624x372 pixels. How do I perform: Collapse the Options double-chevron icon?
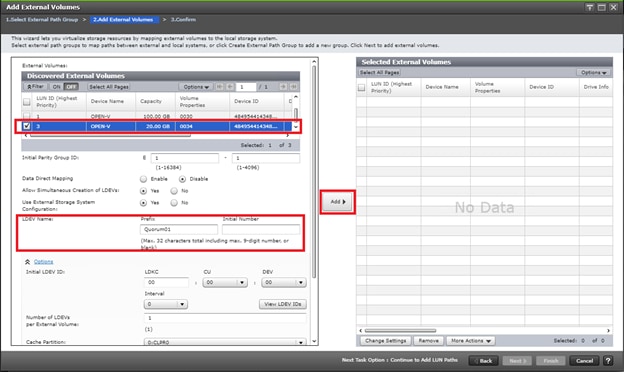click(27, 262)
